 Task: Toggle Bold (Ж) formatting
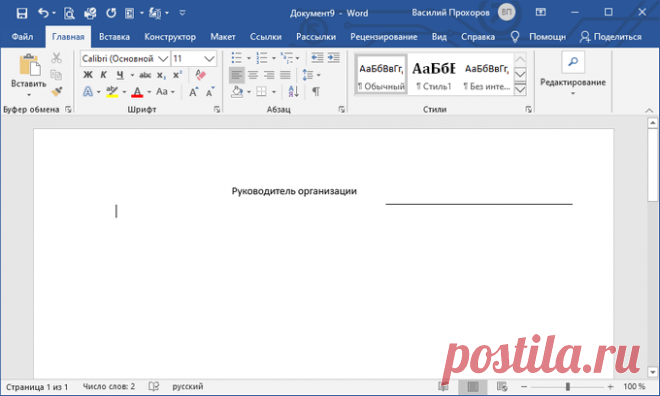pyautogui.click(x=88, y=75)
